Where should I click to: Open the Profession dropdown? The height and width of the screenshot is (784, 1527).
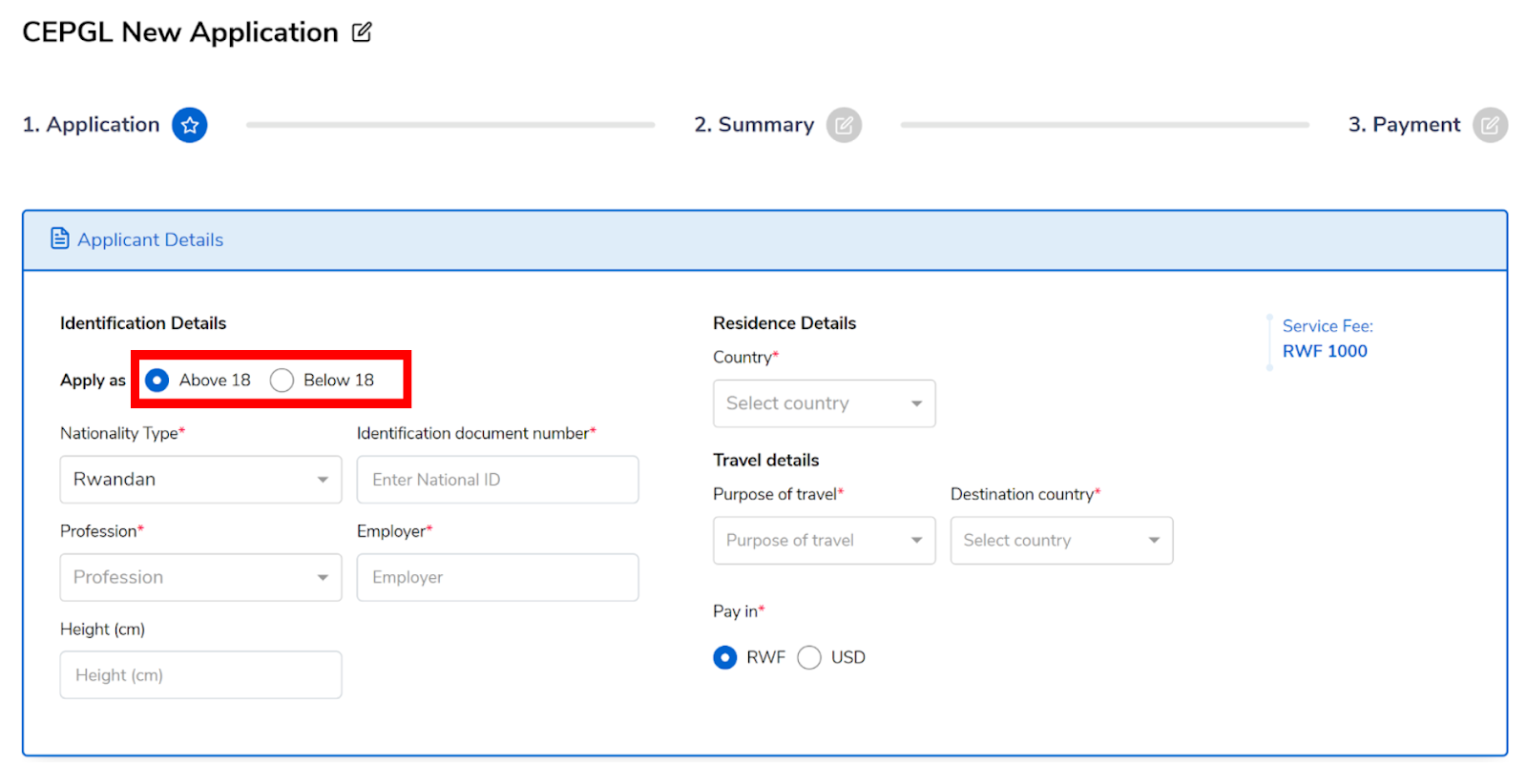(x=200, y=577)
